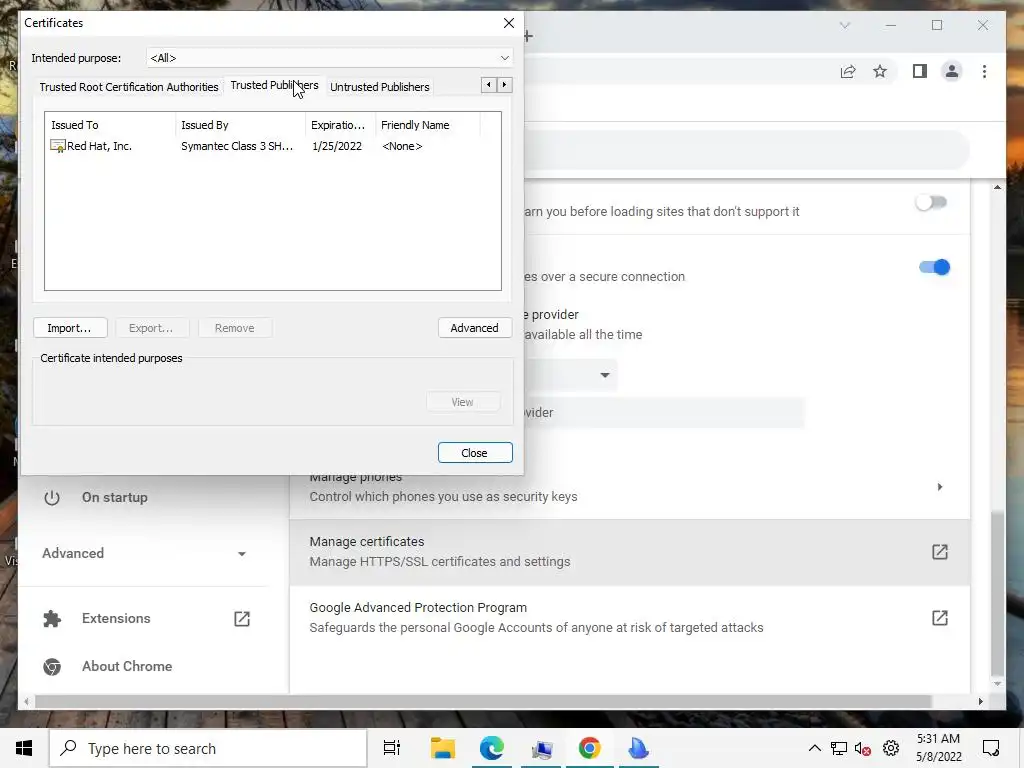Screen dimensions: 1024x768
Task: Click the Windows search box
Action: click(208, 748)
